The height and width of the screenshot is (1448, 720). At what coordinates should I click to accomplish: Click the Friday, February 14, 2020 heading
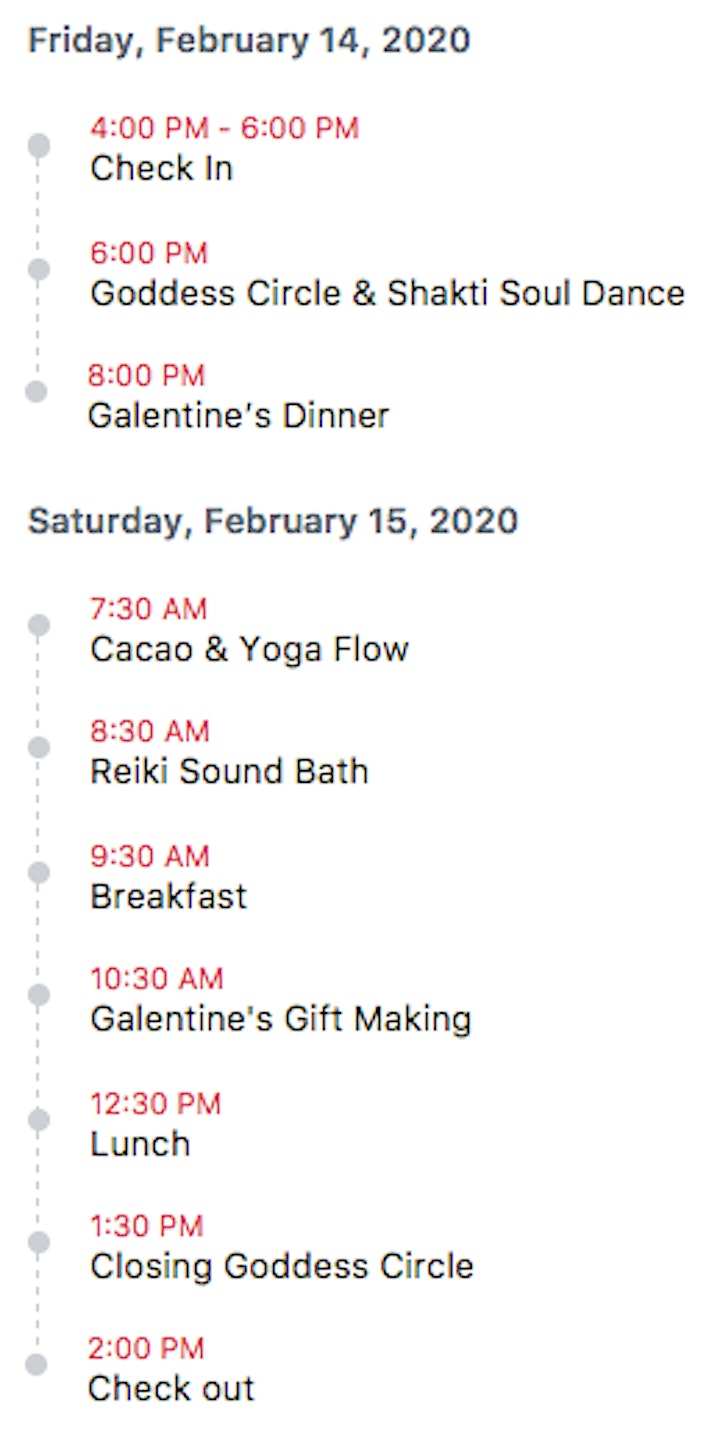pyautogui.click(x=249, y=41)
